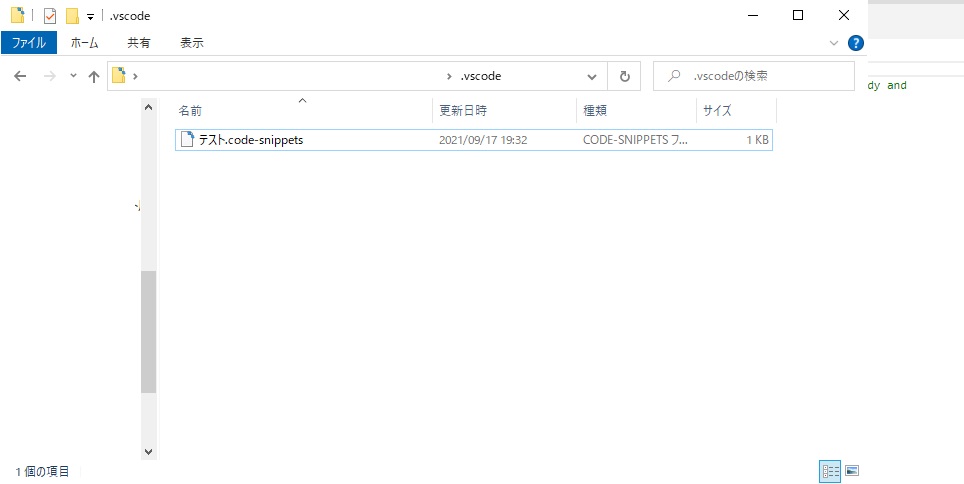Click the CODE-SNIPPETS type cell
Image resolution: width=964 pixels, height=484 pixels.
(636, 140)
